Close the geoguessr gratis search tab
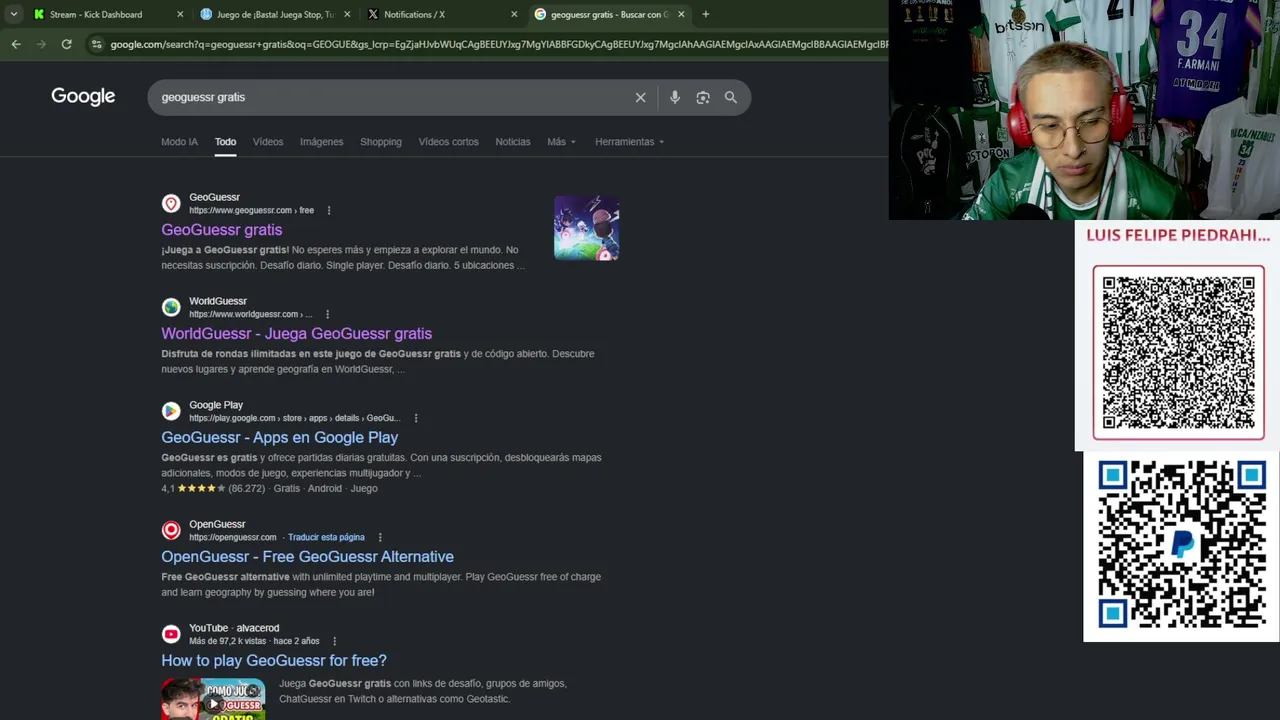 click(x=681, y=14)
